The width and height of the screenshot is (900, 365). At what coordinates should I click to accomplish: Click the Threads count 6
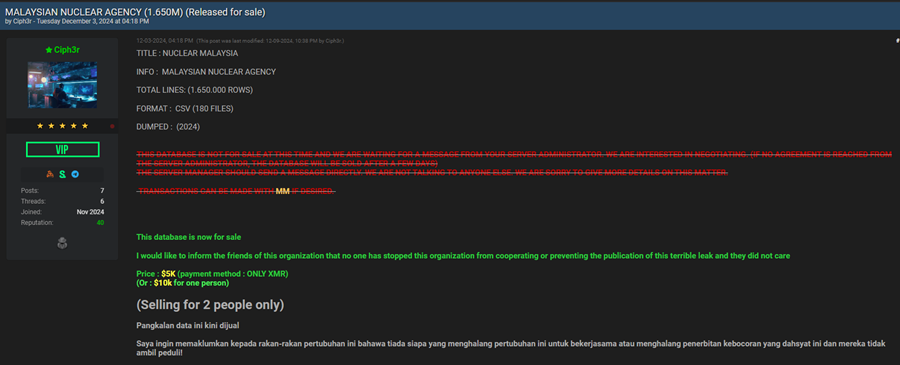[102, 201]
